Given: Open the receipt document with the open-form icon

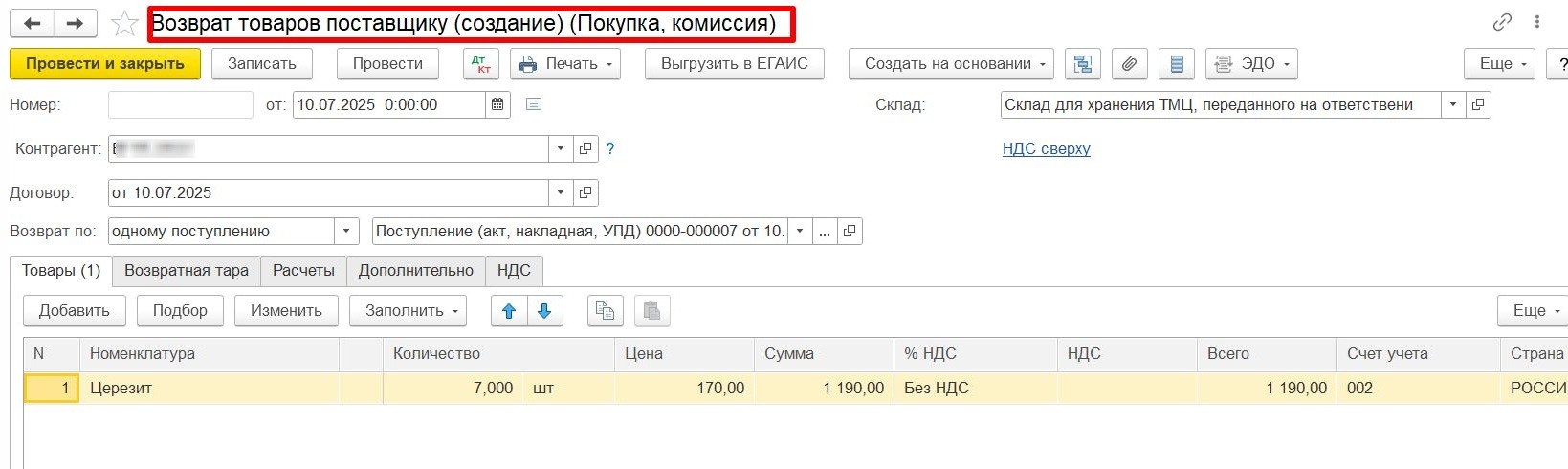Looking at the screenshot, I should point(850,232).
